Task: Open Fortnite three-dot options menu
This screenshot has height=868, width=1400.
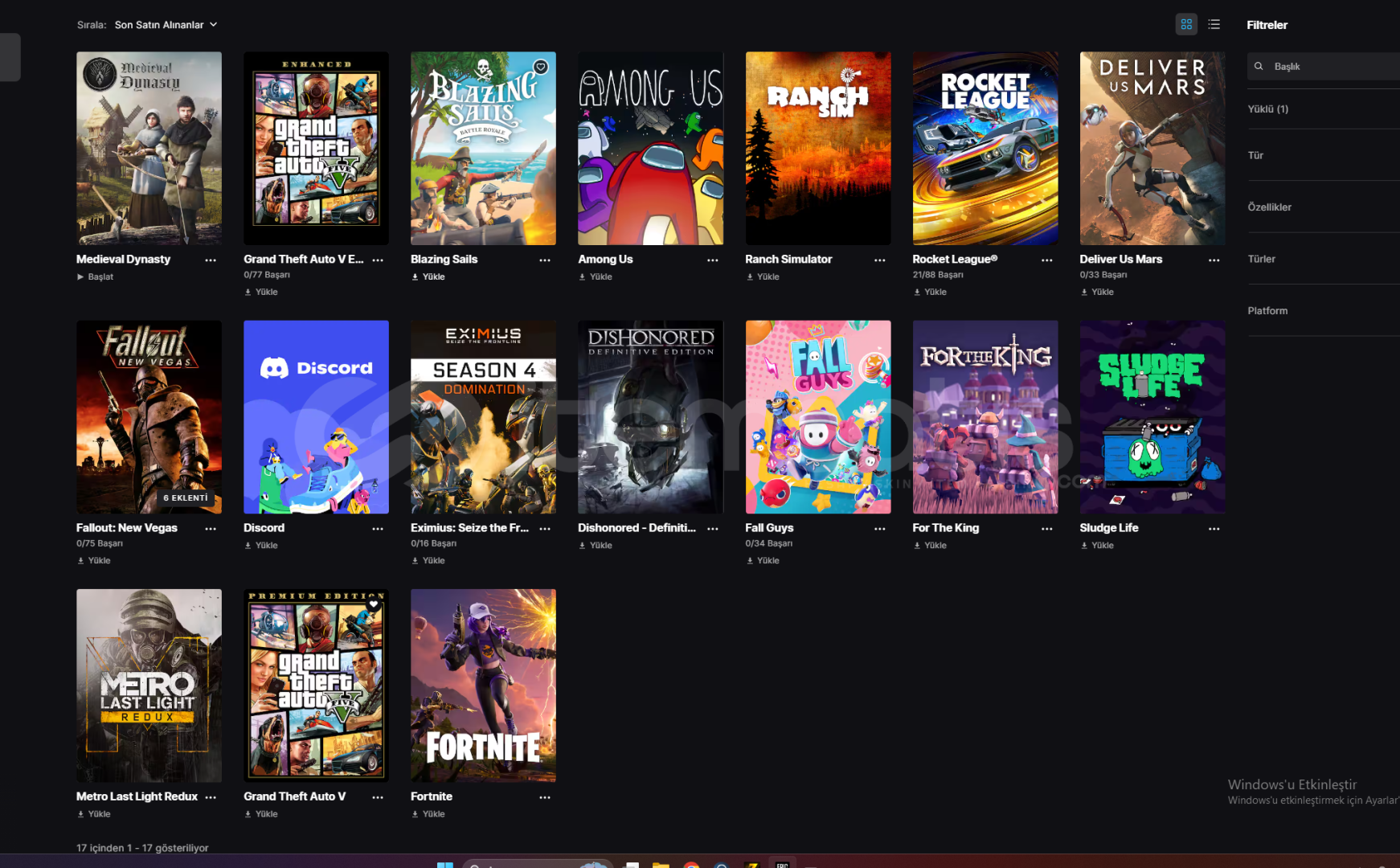Action: [545, 797]
